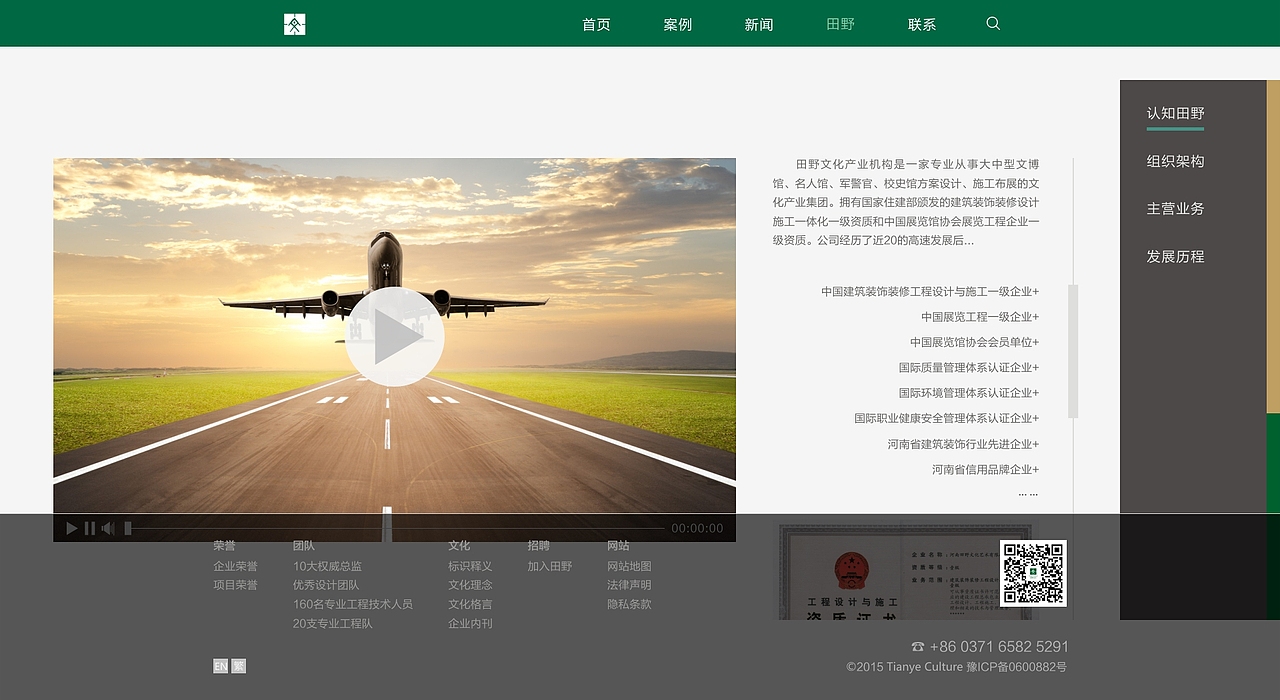
Task: Click the 团队 footer column heading
Action: point(304,545)
